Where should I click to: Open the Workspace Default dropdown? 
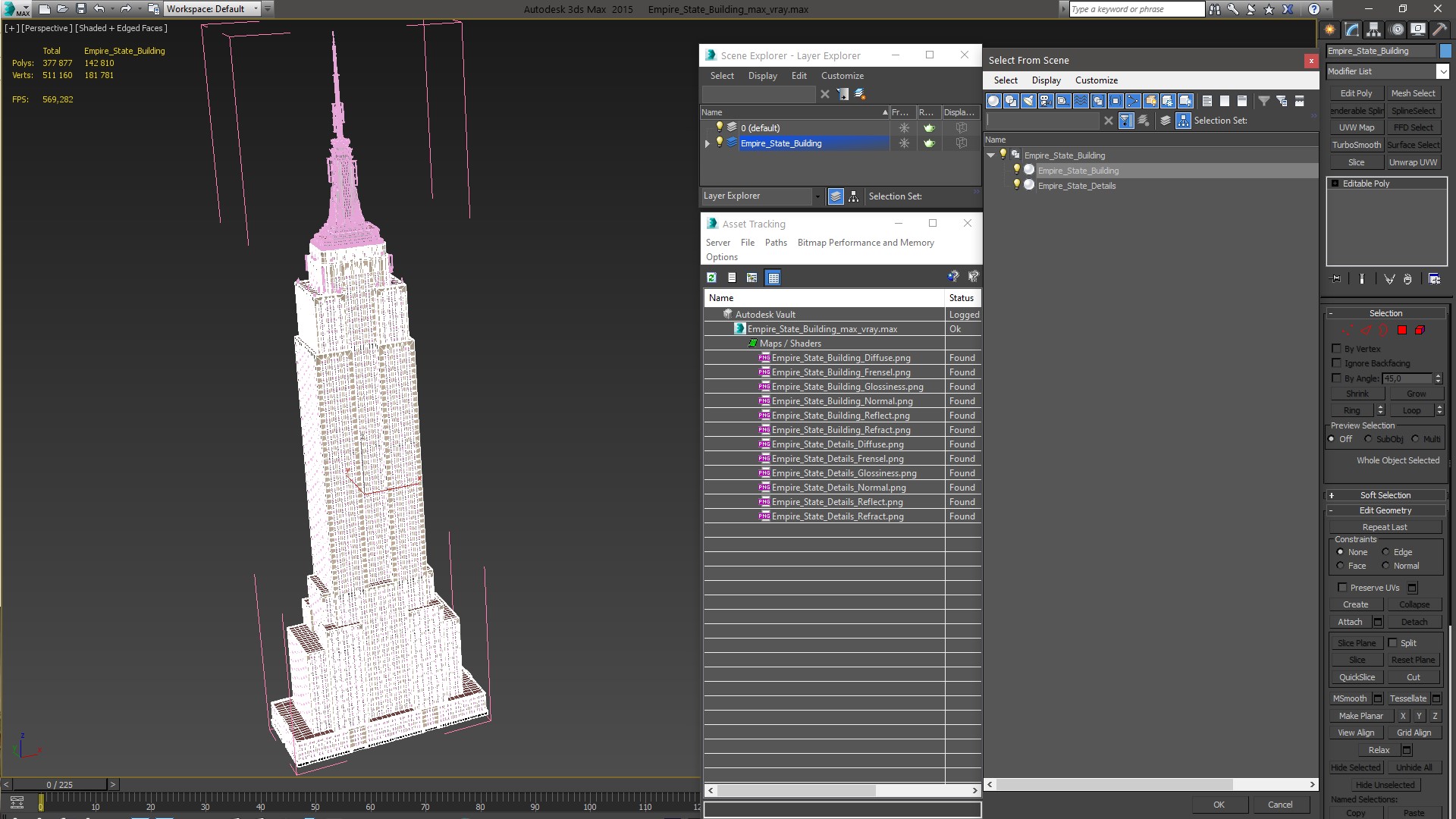(x=256, y=9)
